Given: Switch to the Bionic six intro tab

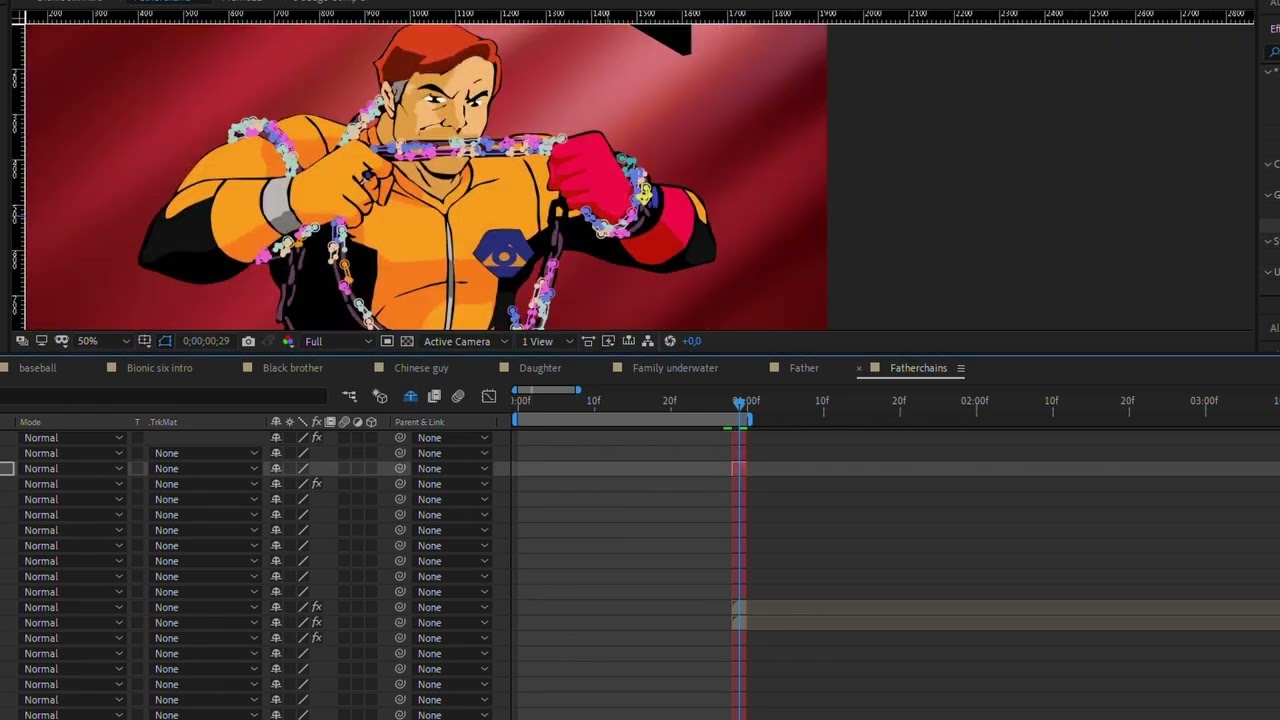Looking at the screenshot, I should point(159,368).
